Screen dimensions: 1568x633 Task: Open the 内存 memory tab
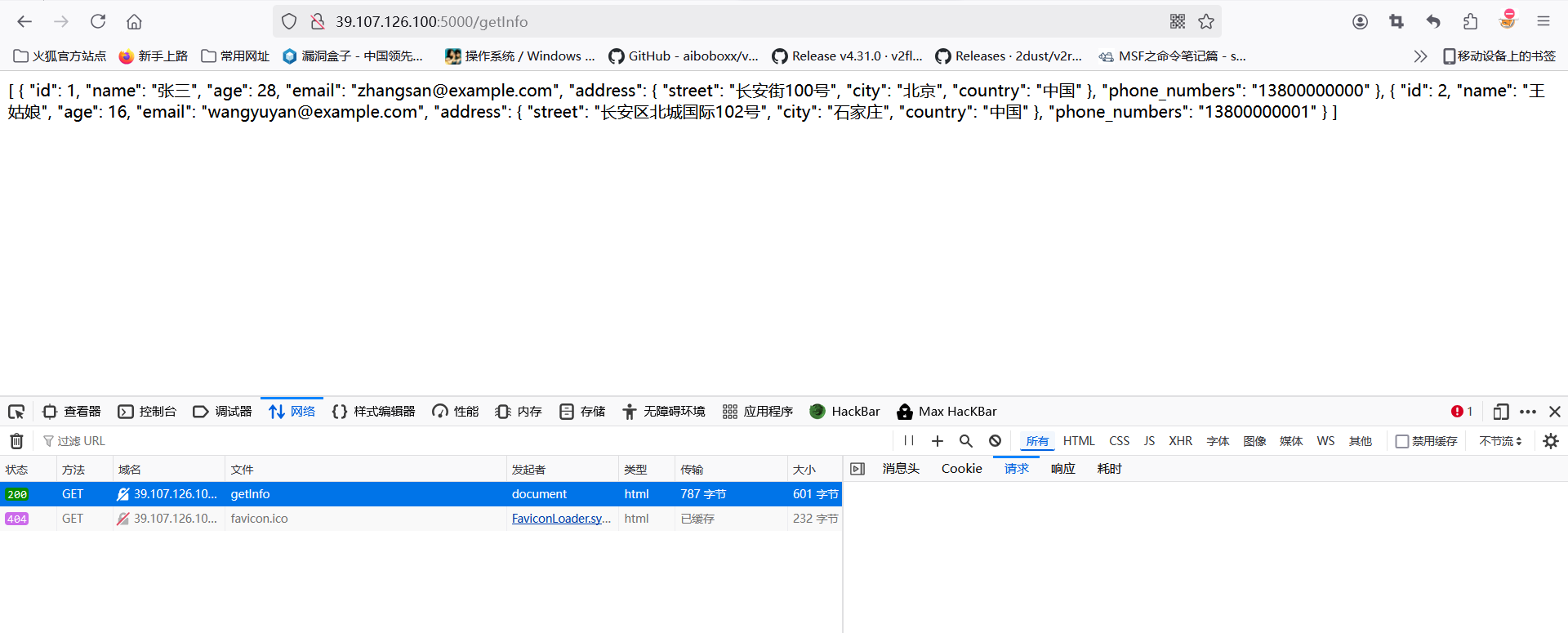point(519,412)
